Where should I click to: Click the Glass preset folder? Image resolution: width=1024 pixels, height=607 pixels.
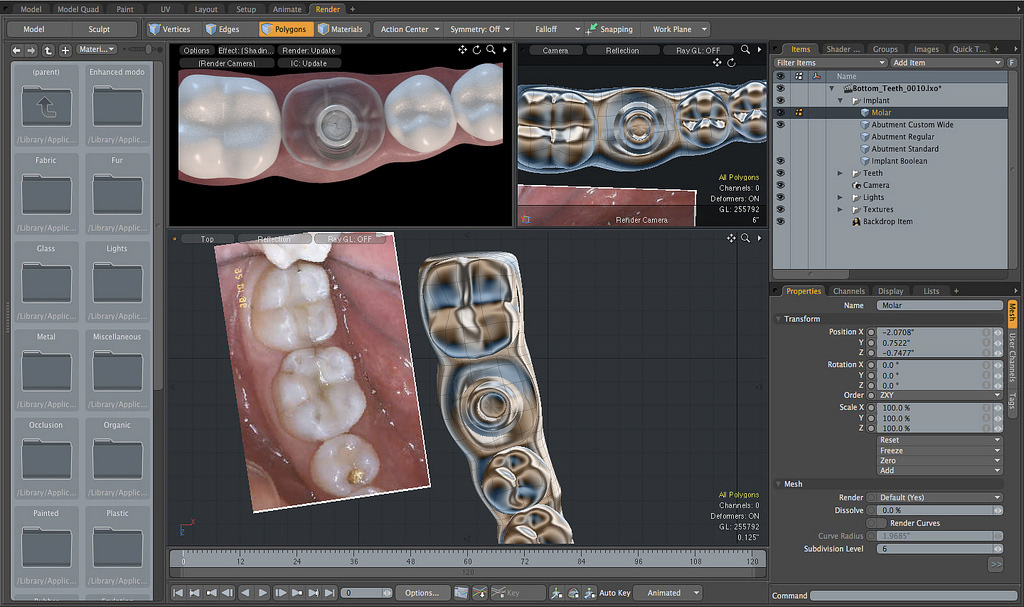coord(46,280)
